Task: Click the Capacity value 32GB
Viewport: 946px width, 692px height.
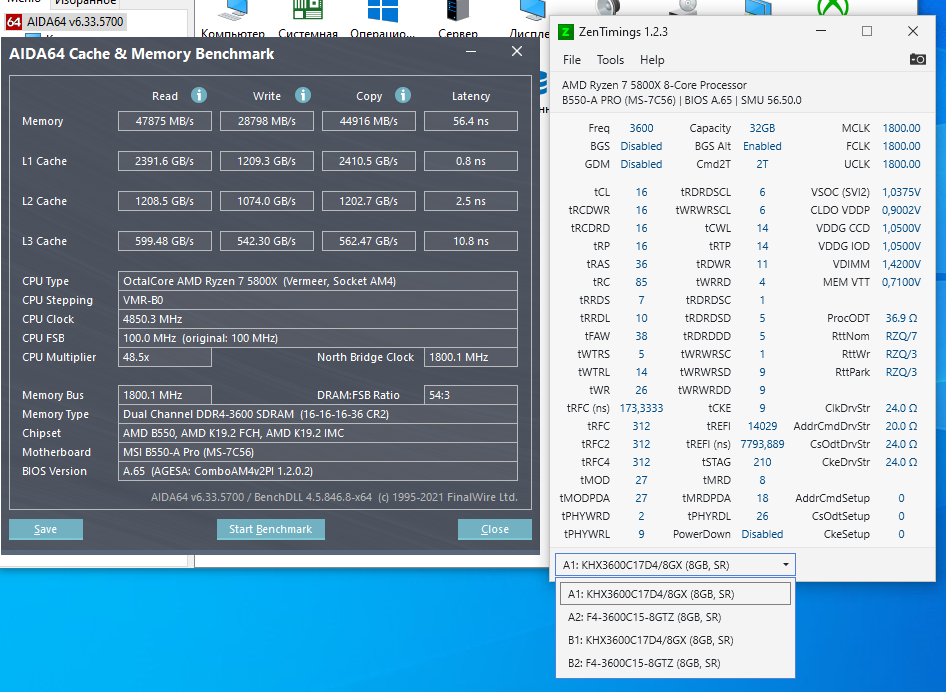Action: [x=762, y=128]
